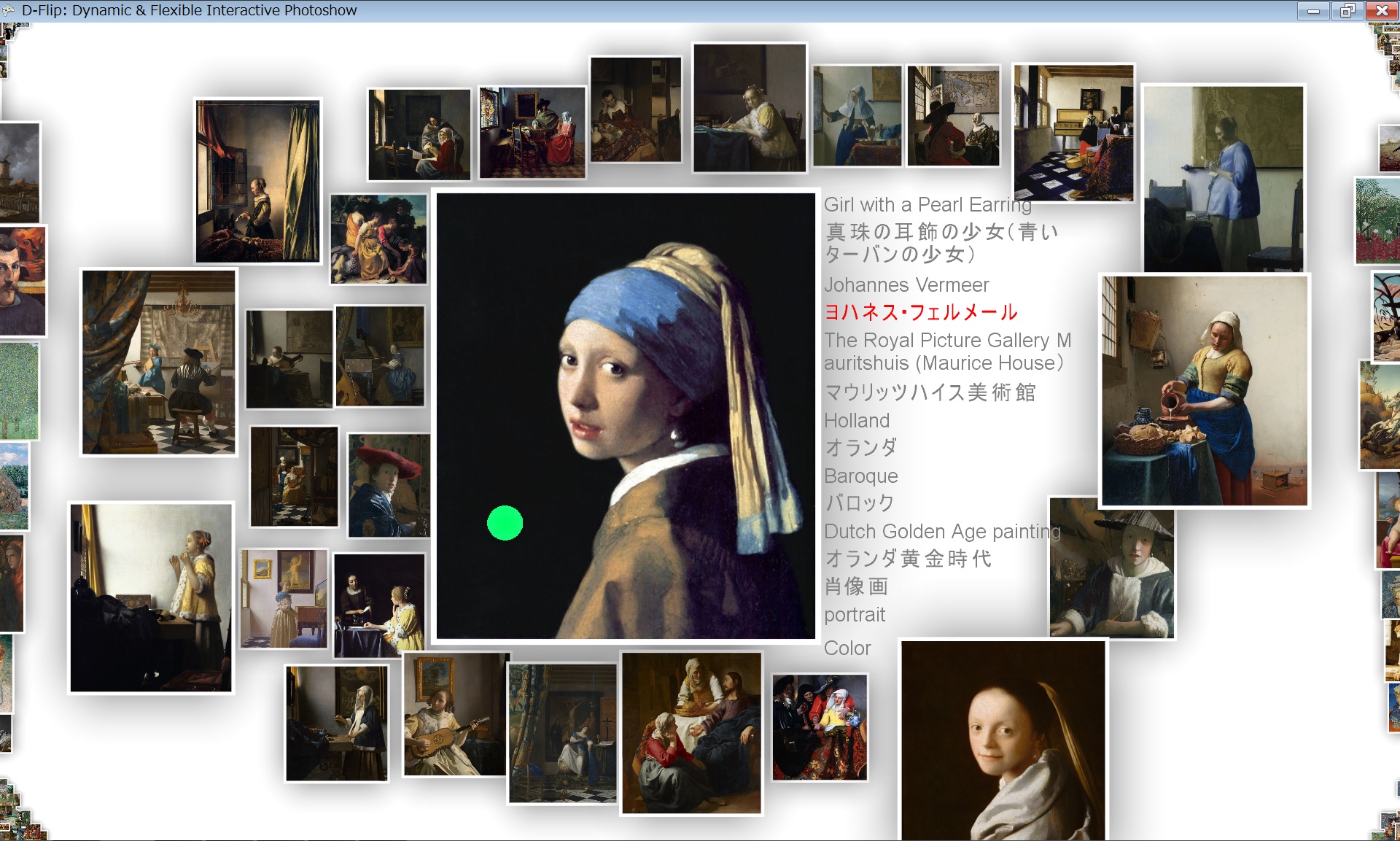Screen dimensions: 1400x841
Task: Click The Guitar Player thumbnail
Action: 455,714
